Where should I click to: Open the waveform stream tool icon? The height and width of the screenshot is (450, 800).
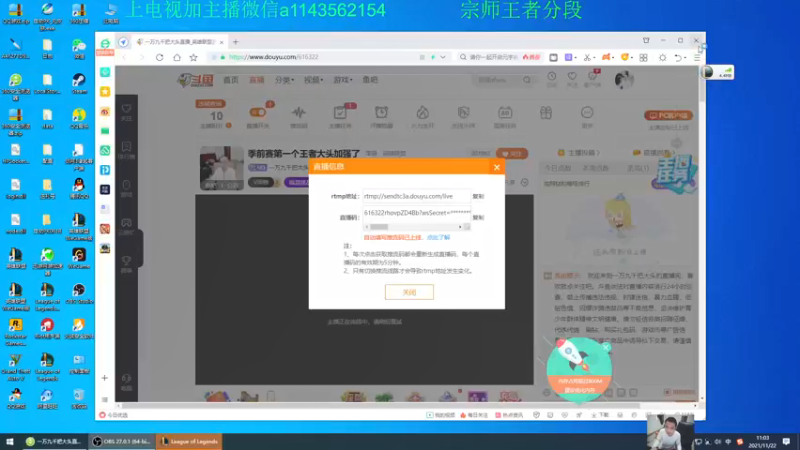tap(299, 113)
